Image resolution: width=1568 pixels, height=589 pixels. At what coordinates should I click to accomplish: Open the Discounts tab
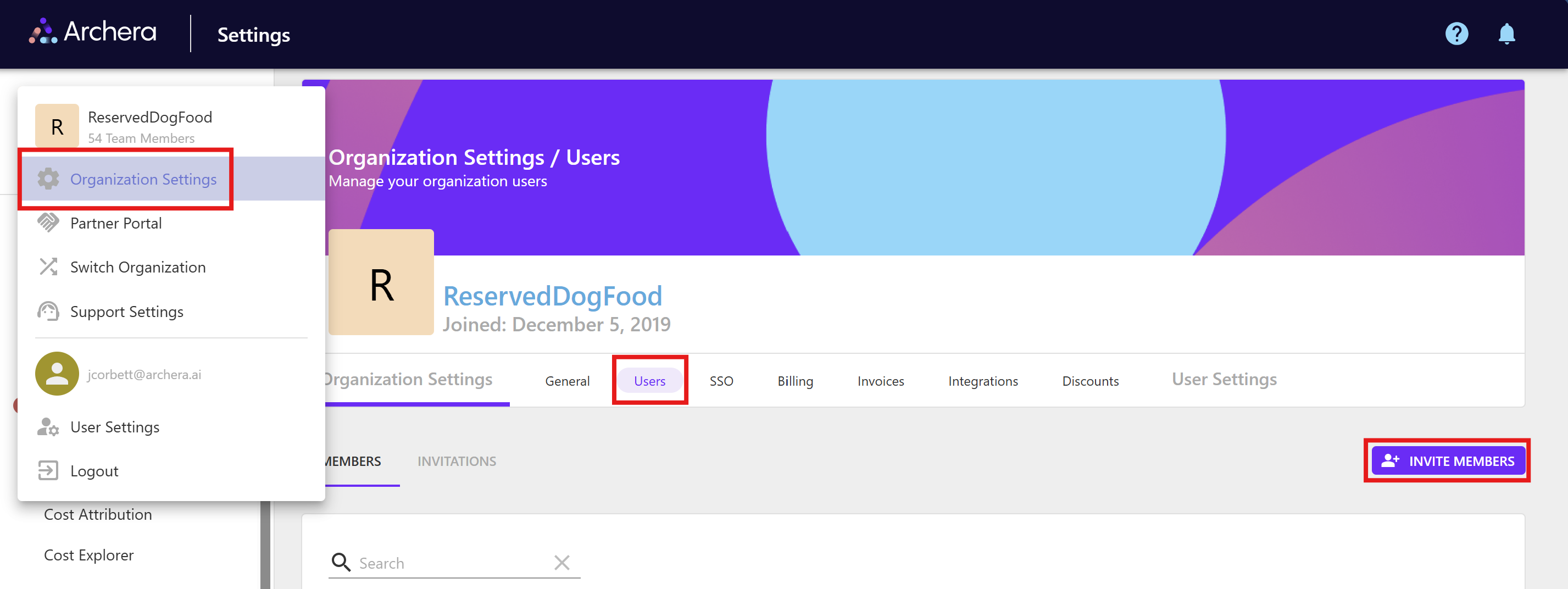click(x=1090, y=381)
